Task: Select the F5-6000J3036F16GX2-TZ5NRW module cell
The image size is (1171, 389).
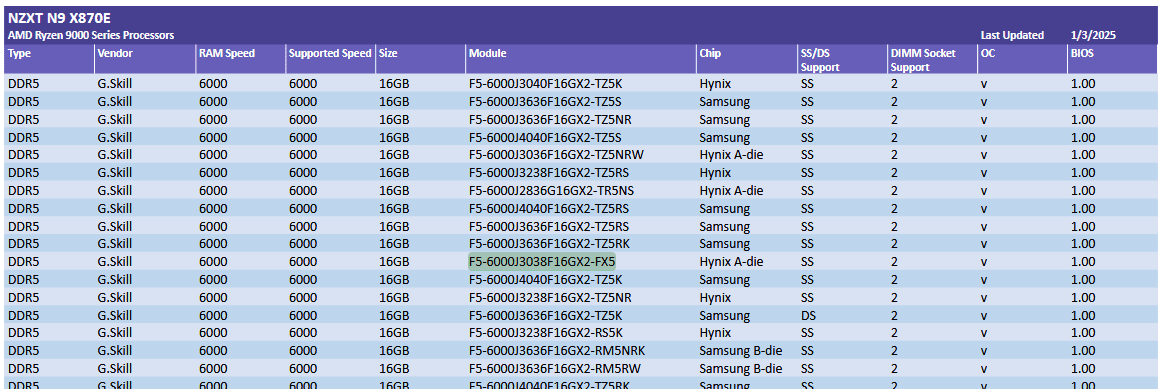Action: (556, 155)
